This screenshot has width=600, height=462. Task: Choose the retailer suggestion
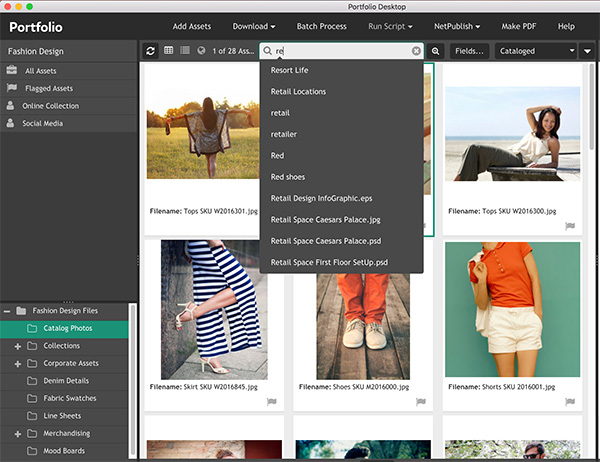341,134
